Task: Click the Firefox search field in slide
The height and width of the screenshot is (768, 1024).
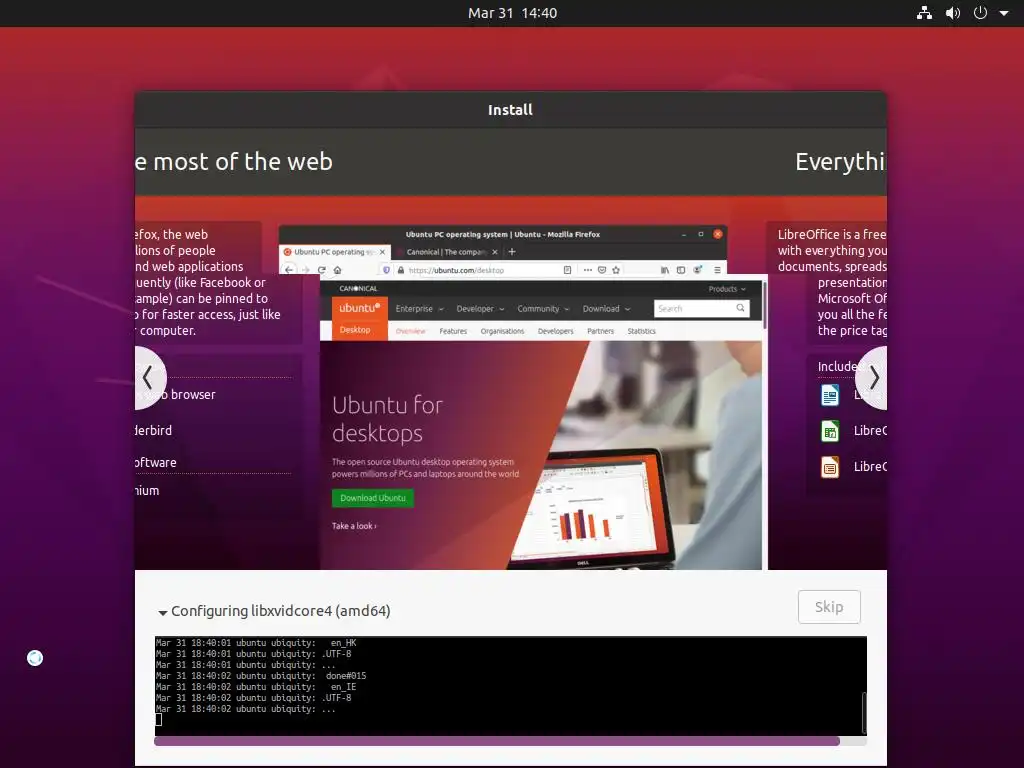Action: coord(701,308)
